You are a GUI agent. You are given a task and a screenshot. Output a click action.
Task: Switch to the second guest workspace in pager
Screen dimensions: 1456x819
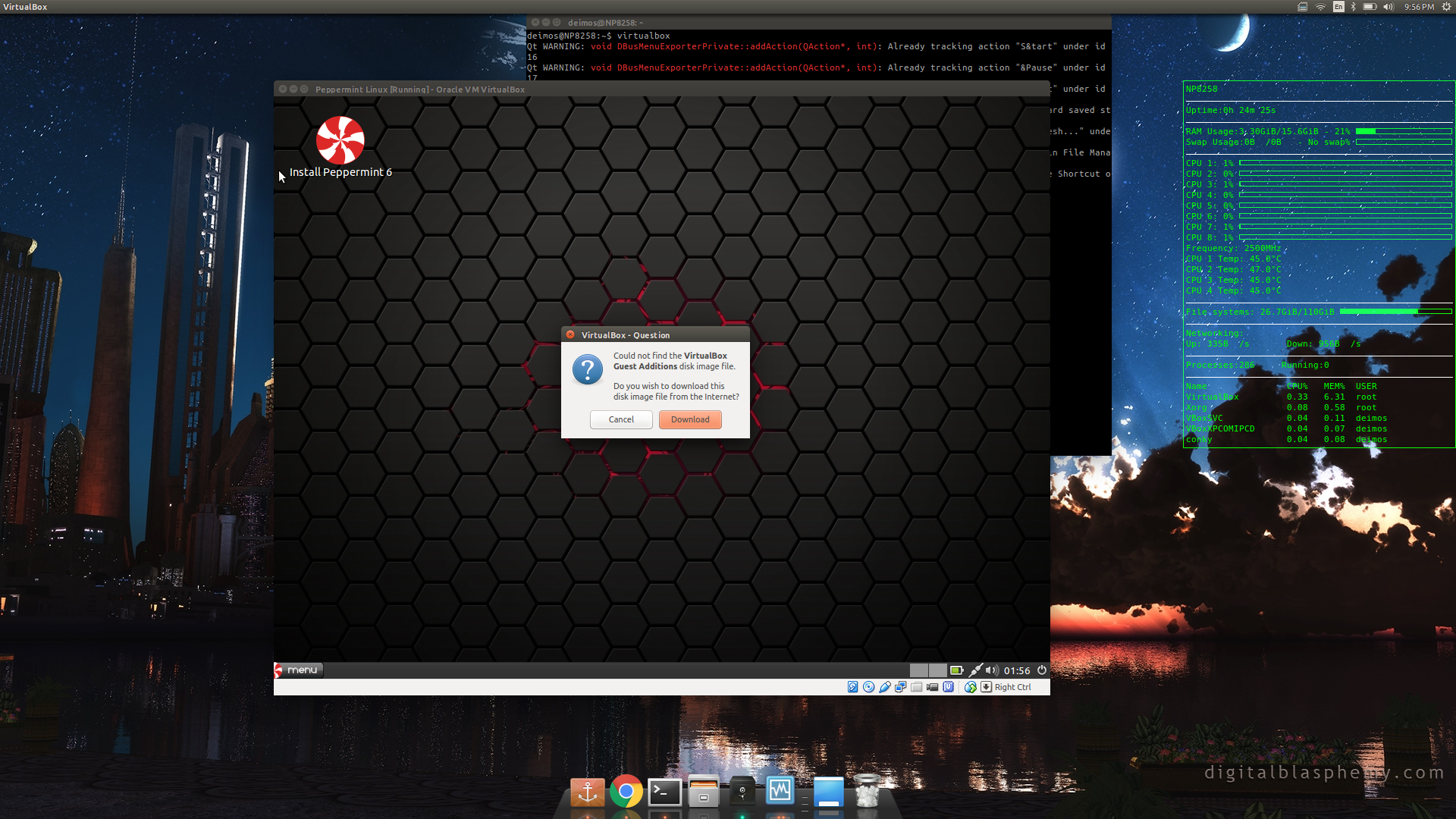coord(938,670)
